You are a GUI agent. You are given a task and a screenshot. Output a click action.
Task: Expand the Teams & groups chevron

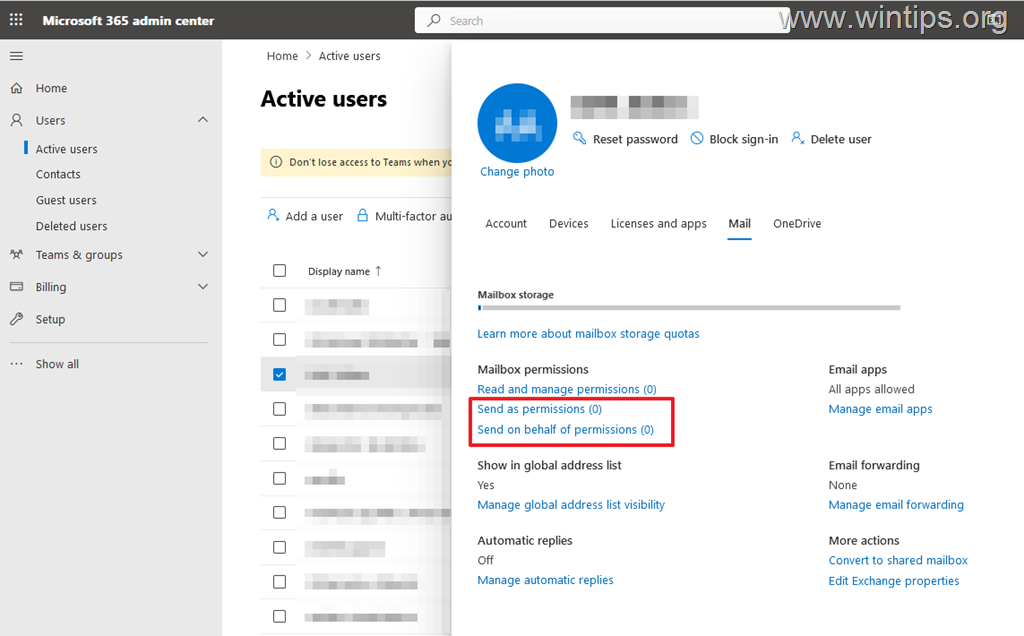pyautogui.click(x=203, y=254)
